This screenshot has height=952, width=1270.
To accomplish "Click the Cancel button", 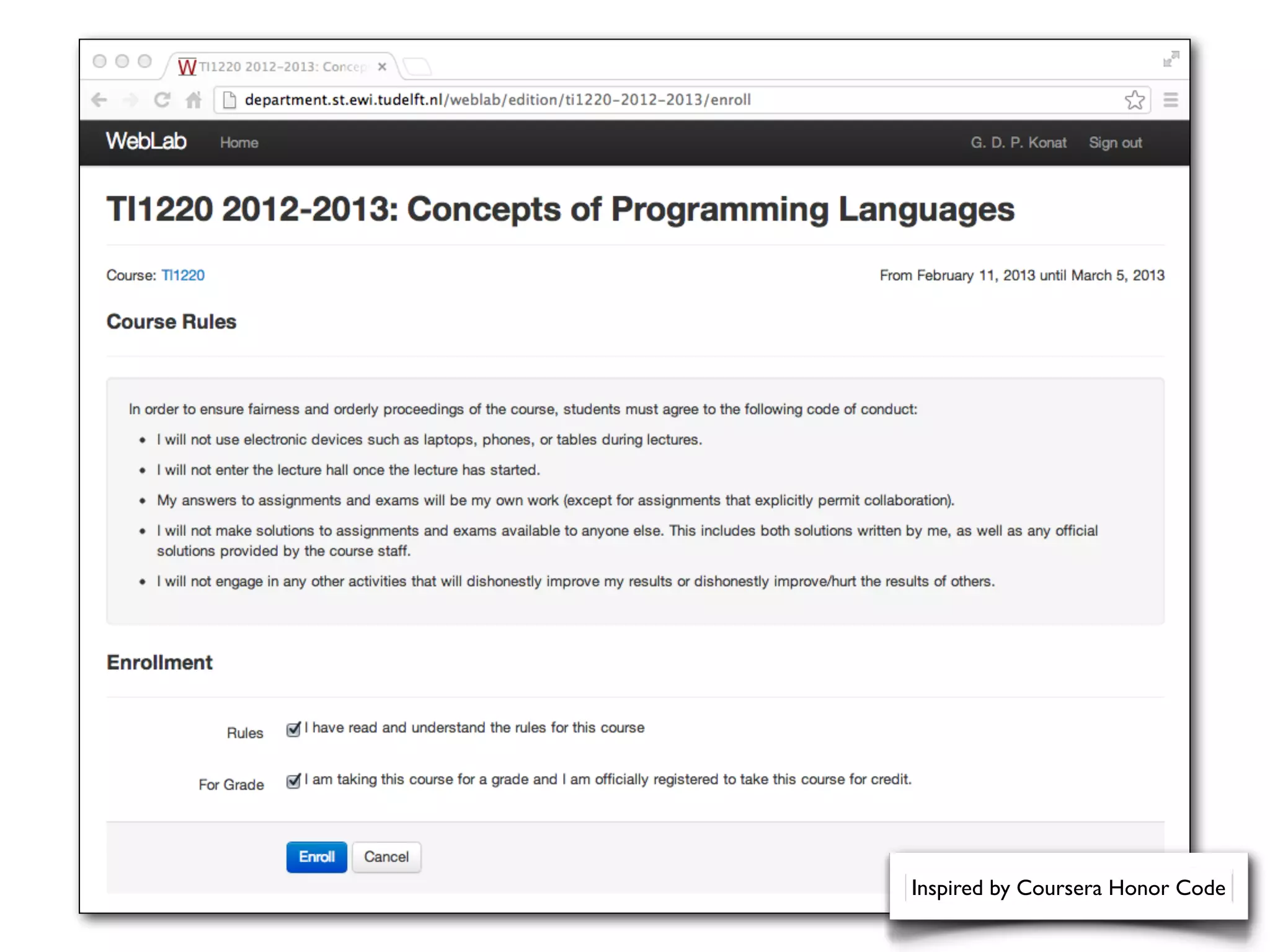I will point(386,857).
